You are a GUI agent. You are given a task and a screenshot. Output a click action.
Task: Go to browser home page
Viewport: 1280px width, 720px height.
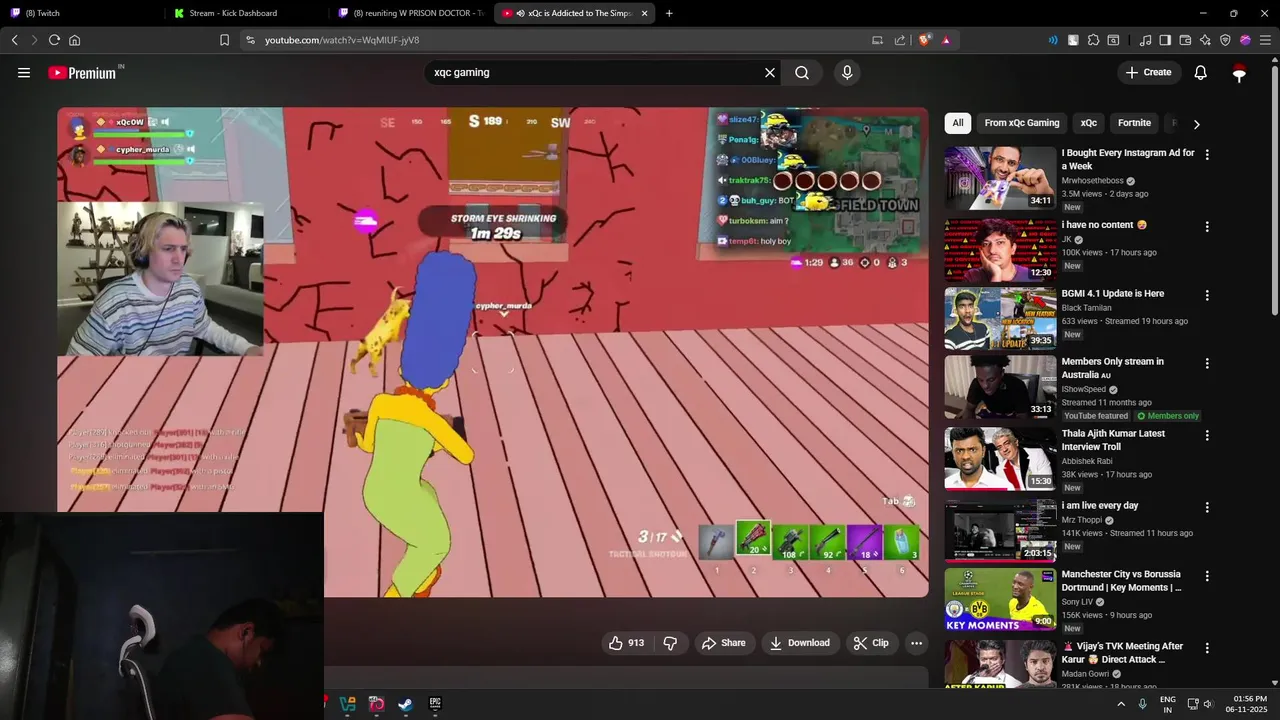point(74,40)
